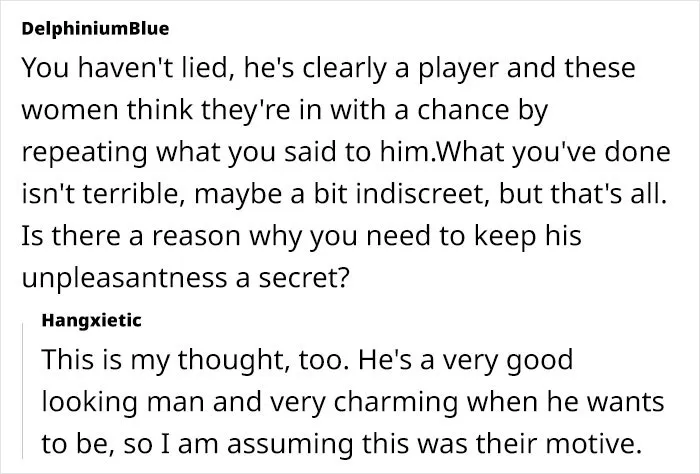Viewport: 700px width, 474px height.
Task: Click the line starting 'You haven't lied'
Action: (x=328, y=68)
